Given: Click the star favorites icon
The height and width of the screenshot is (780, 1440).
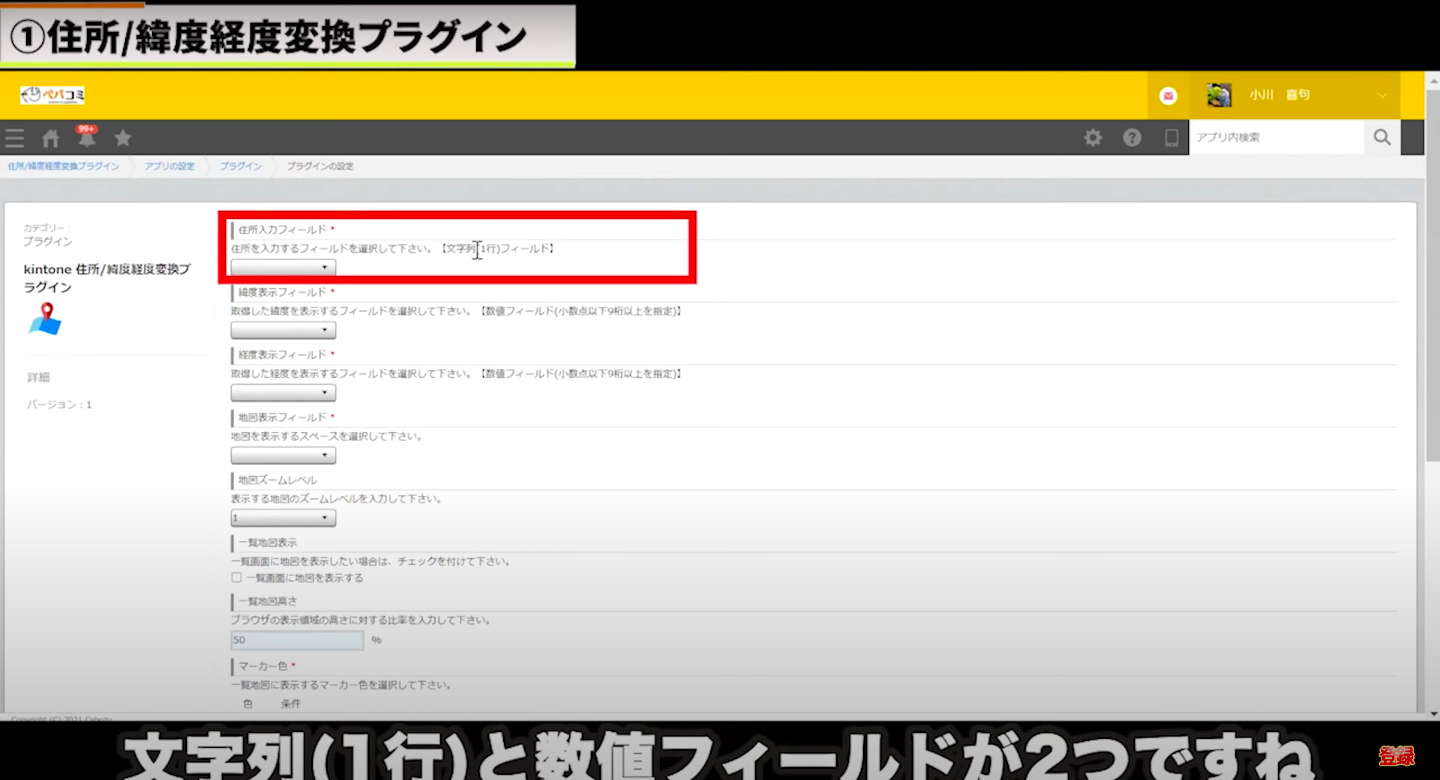Looking at the screenshot, I should (x=122, y=138).
